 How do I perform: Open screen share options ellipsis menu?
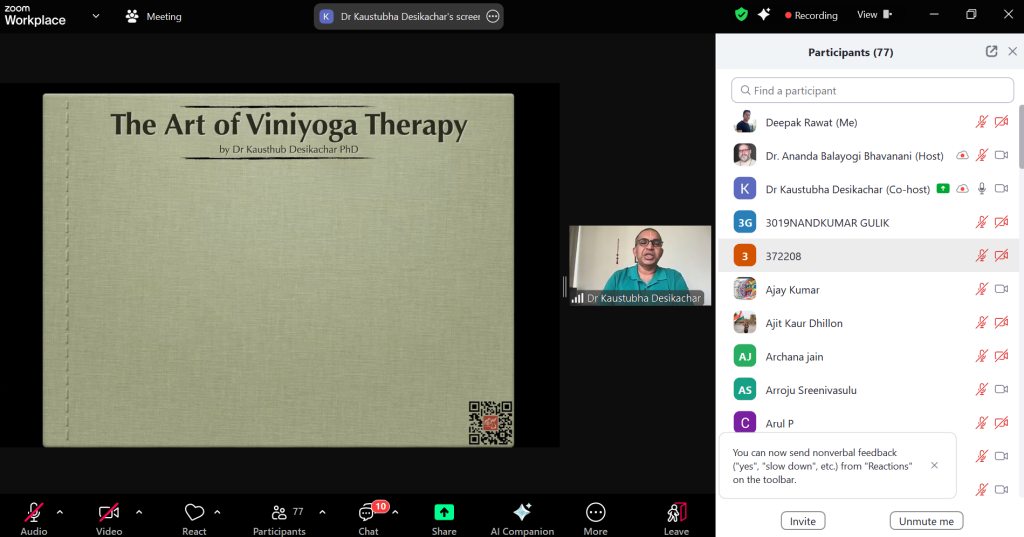492,16
